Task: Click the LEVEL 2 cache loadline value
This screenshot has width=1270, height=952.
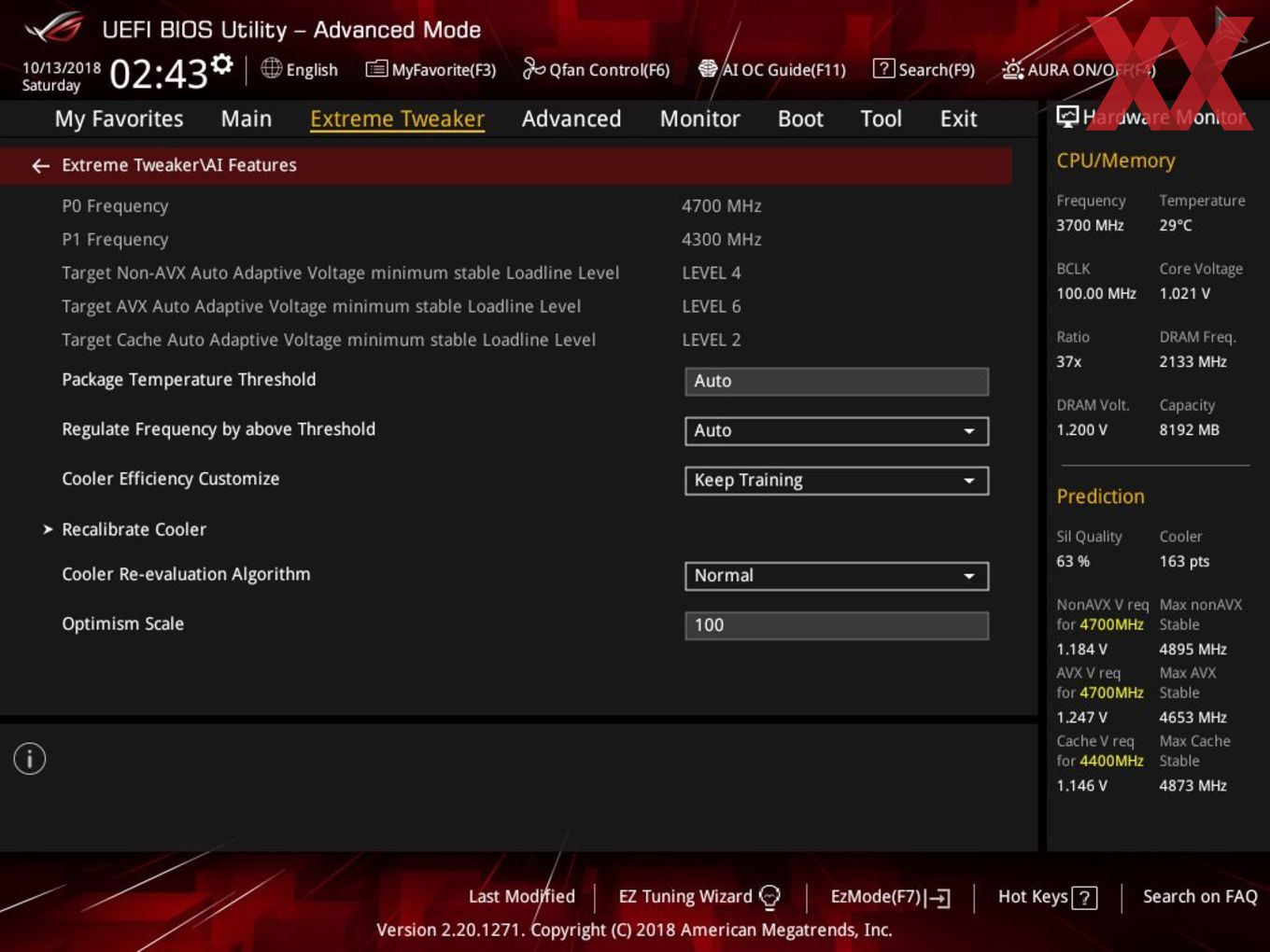Action: 711,341
